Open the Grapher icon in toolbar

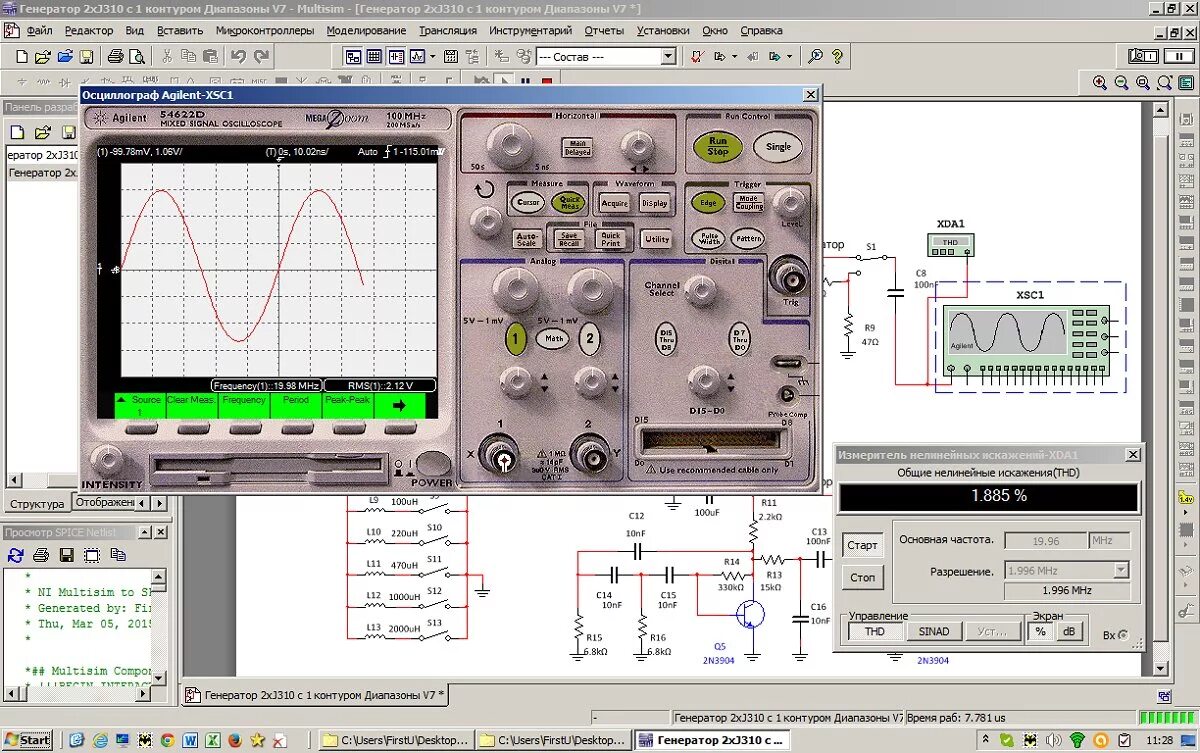418,56
